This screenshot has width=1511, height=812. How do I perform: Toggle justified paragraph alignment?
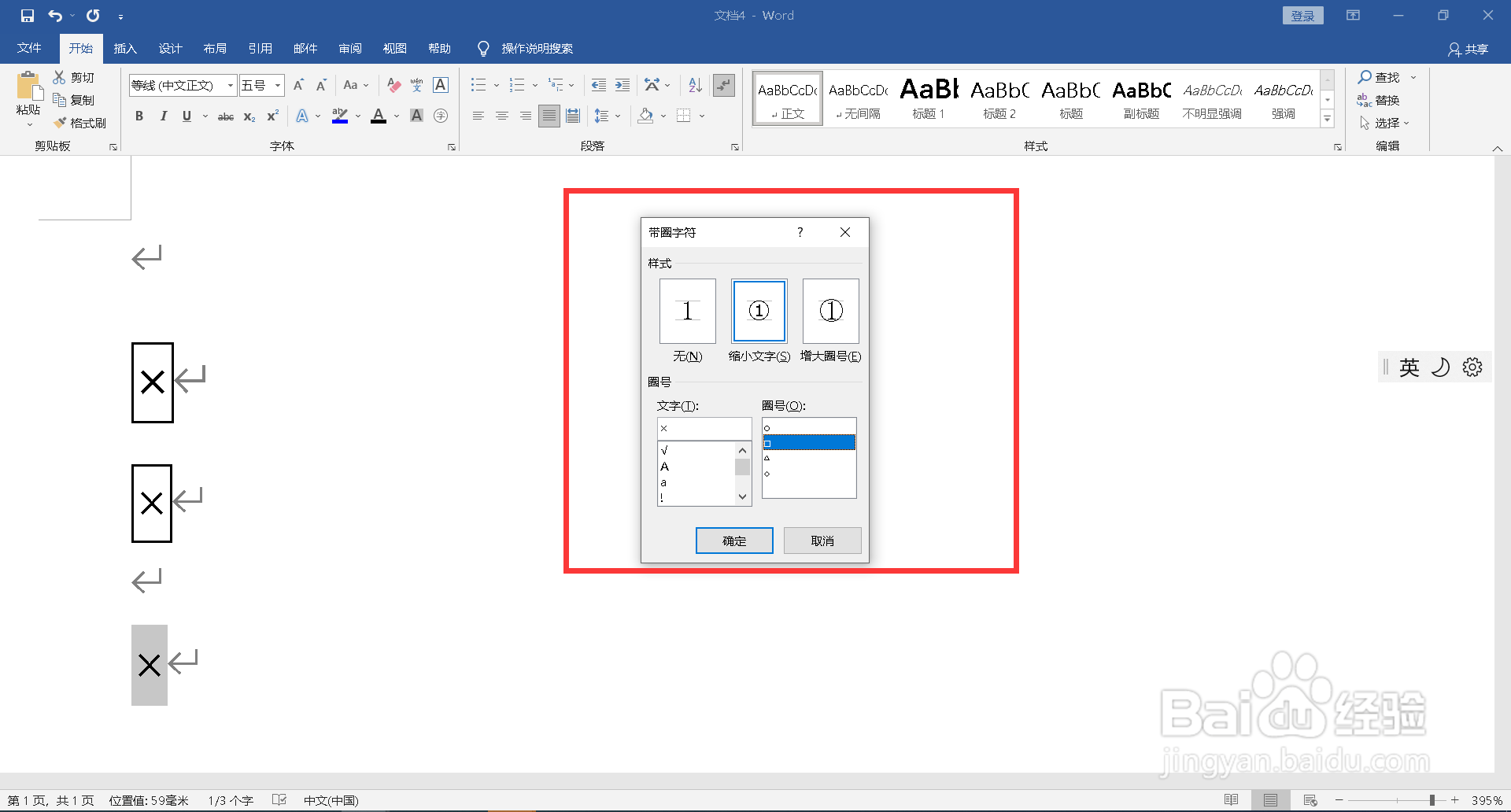tap(549, 116)
